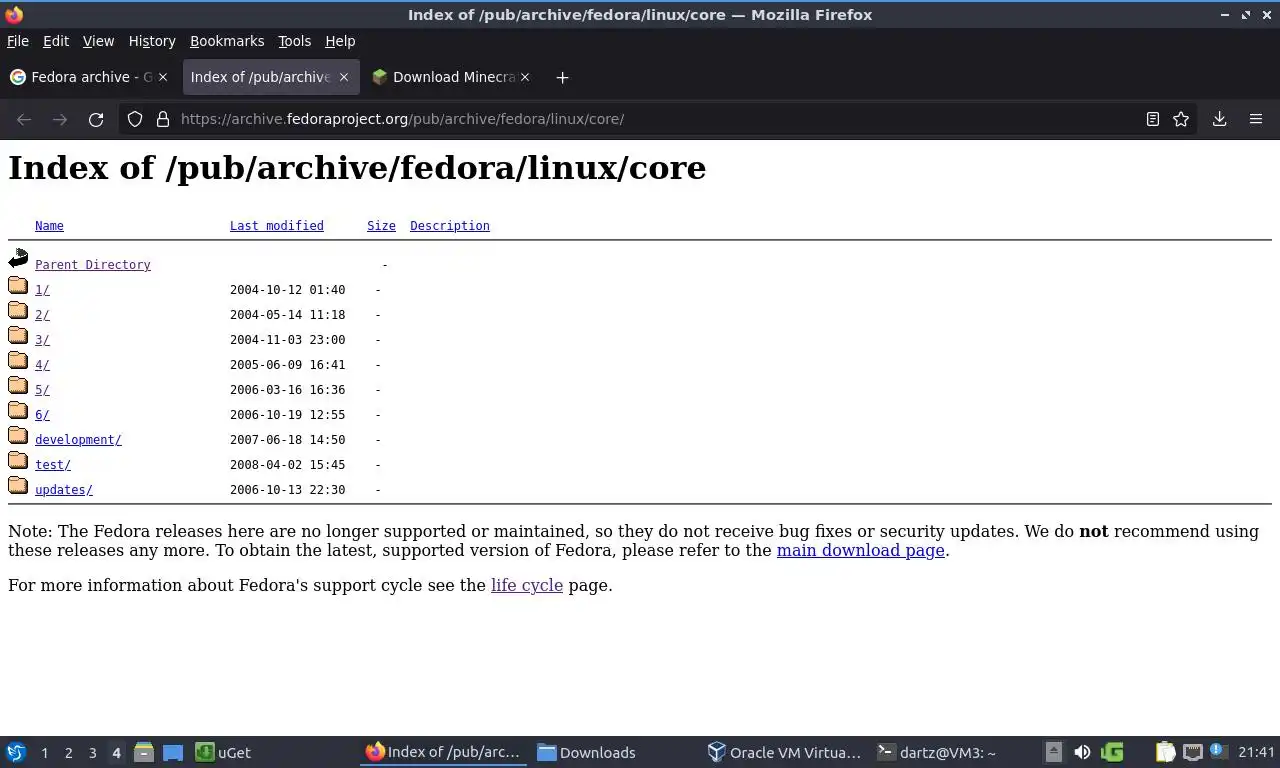Sort listing by Size column

381,226
